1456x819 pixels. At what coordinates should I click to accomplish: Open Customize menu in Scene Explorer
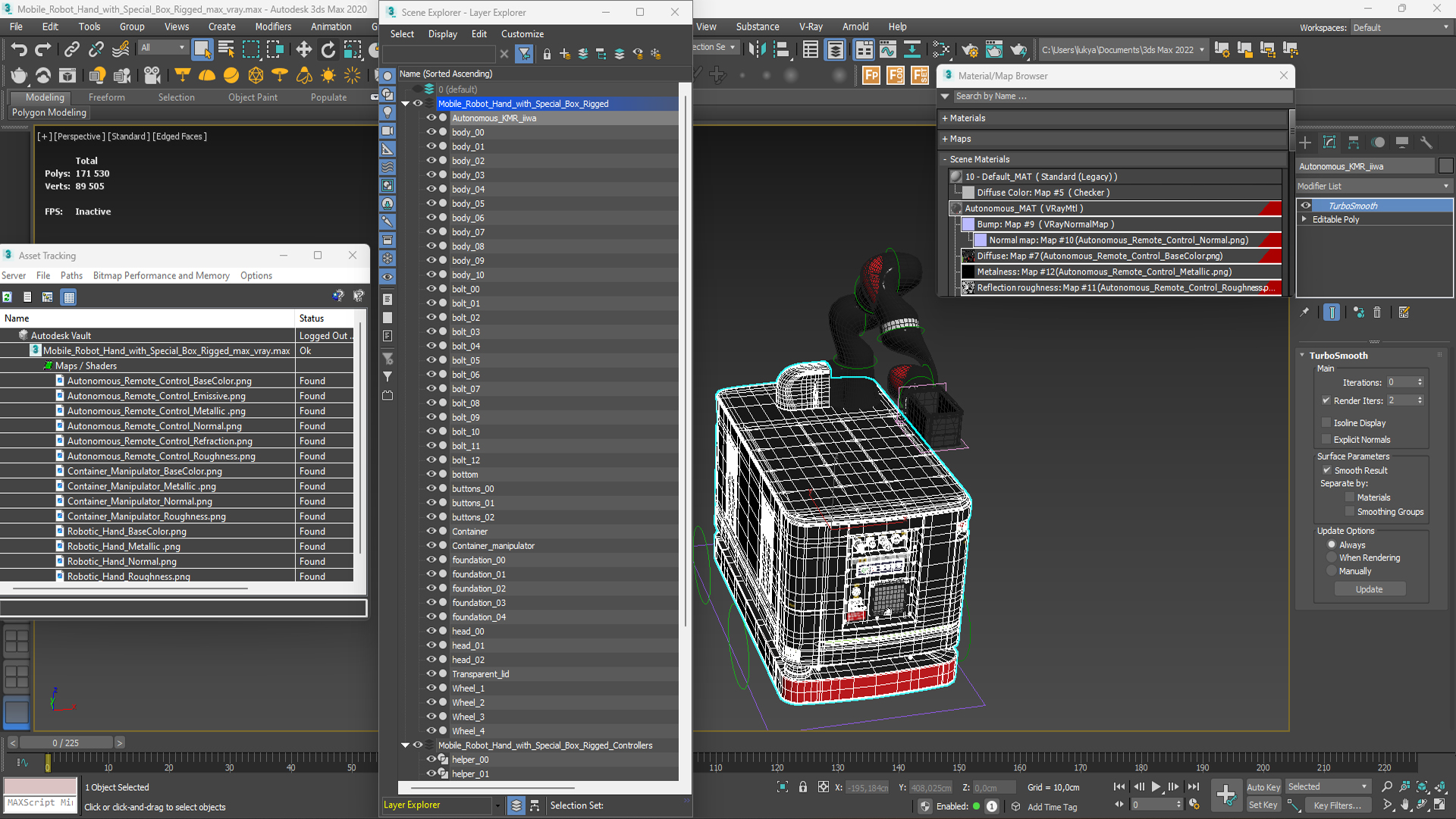[522, 34]
